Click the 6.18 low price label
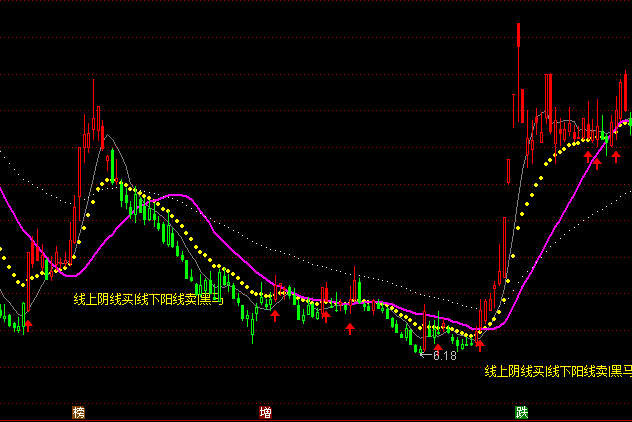Image resolution: width=632 pixels, height=422 pixels. point(440,356)
